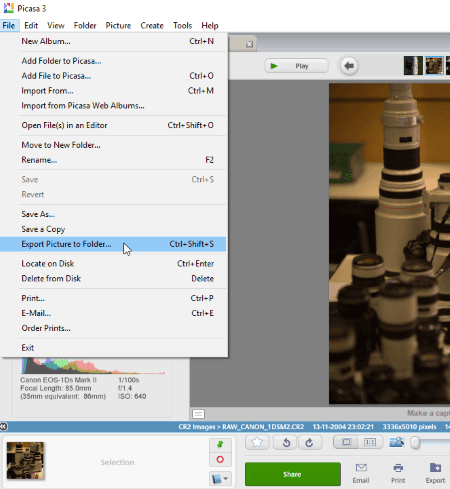Open the Picture menu
This screenshot has width=450, height=489.
[118, 25]
